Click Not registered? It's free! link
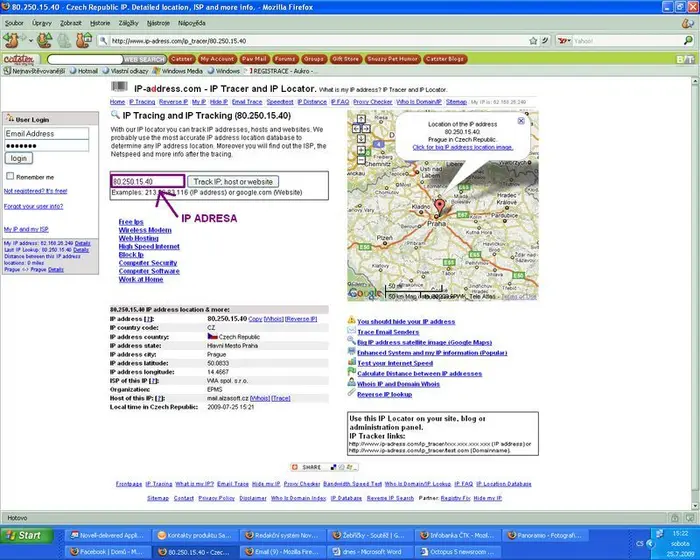The height and width of the screenshot is (560, 700). (x=35, y=191)
